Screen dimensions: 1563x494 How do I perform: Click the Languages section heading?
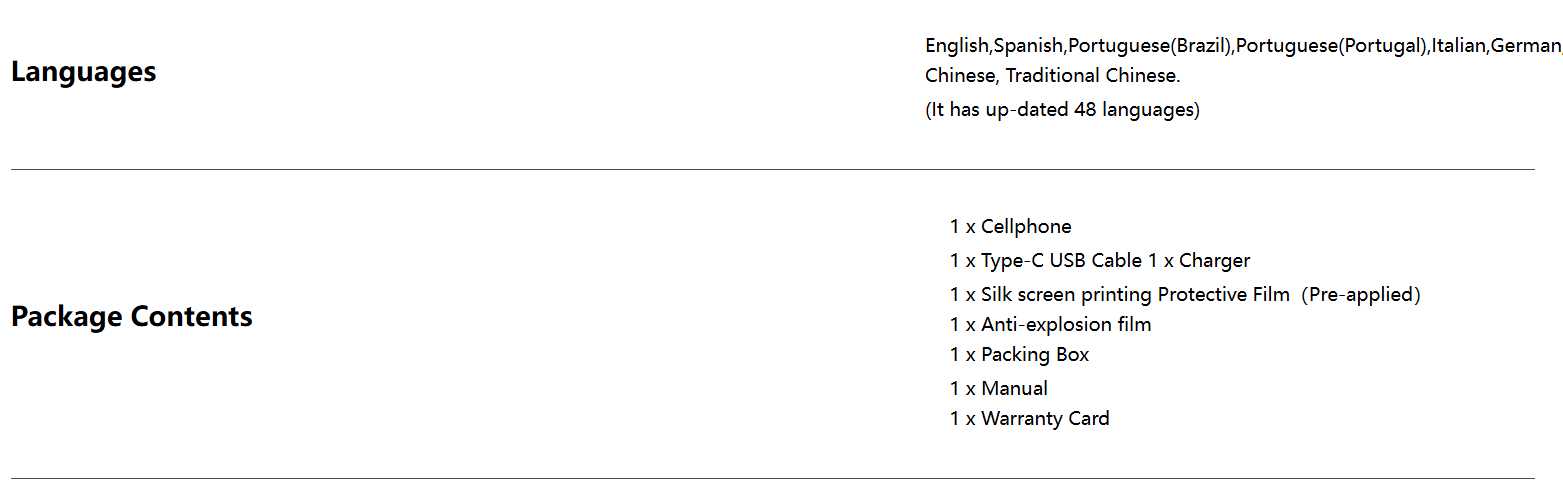[x=83, y=73]
